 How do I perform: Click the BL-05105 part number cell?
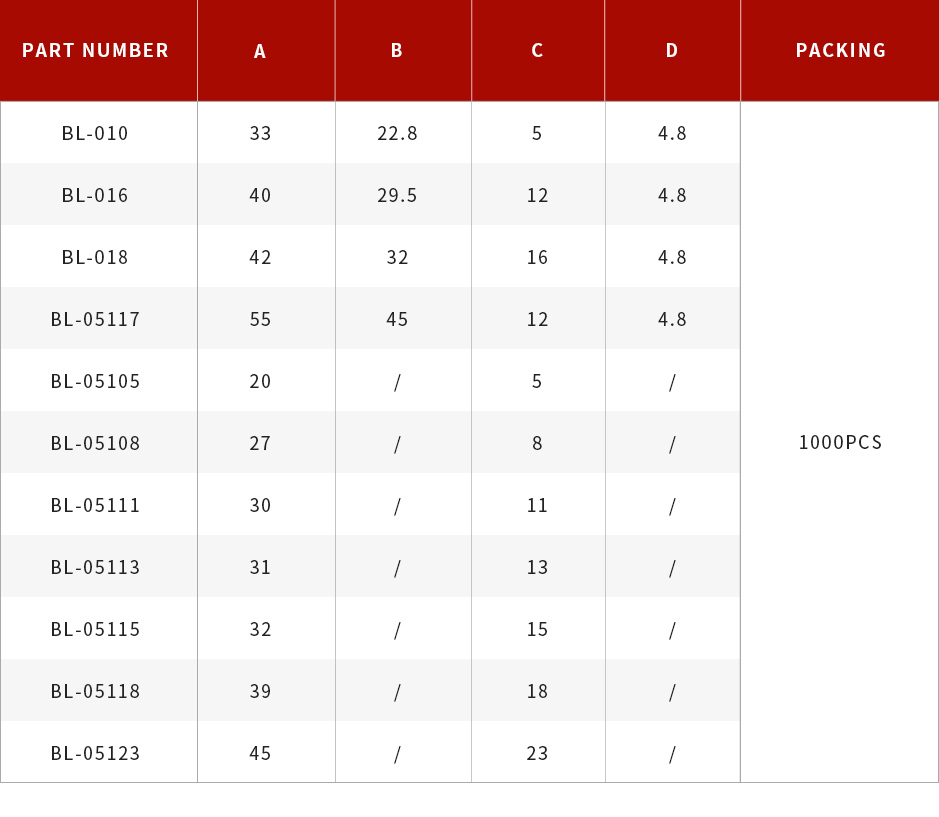click(95, 381)
